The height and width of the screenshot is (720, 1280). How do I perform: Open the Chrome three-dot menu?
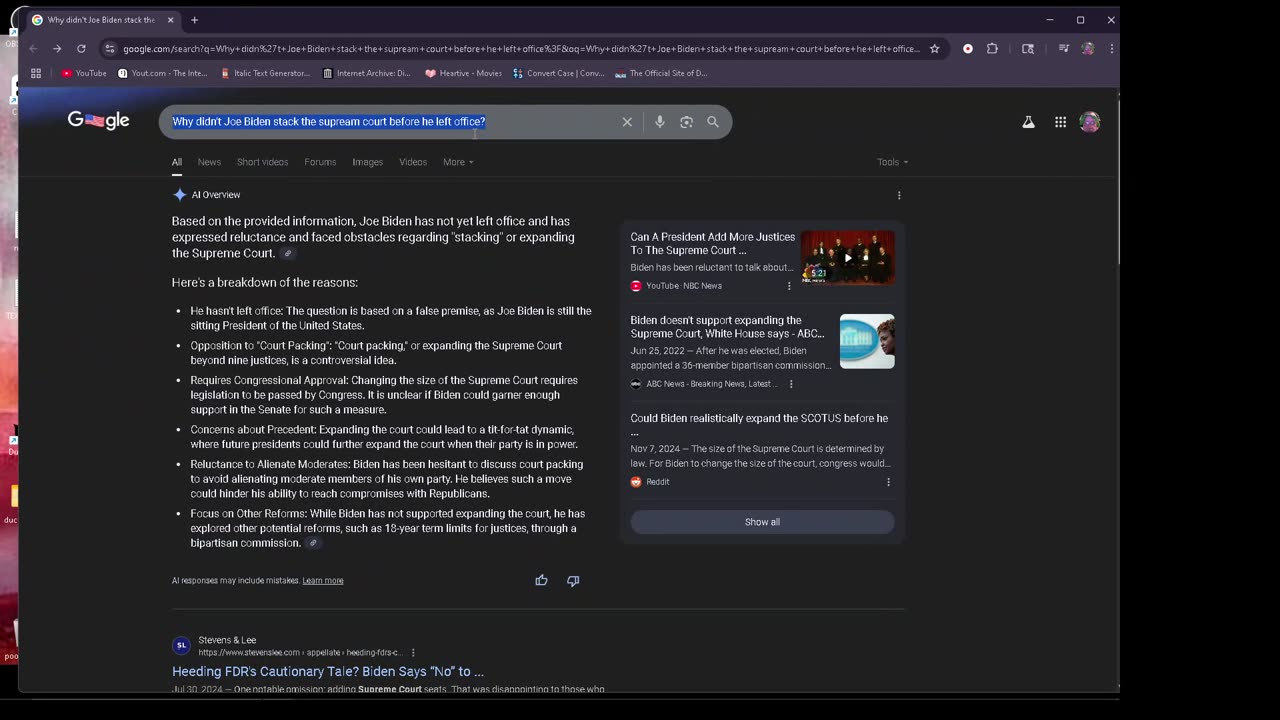[x=1111, y=49]
